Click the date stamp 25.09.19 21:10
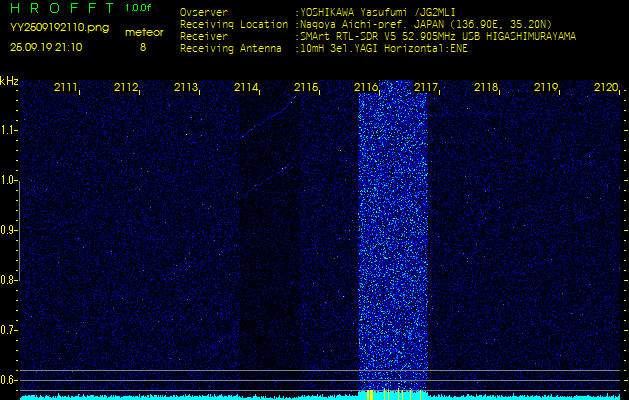This screenshot has height=400, width=629. pos(46,47)
